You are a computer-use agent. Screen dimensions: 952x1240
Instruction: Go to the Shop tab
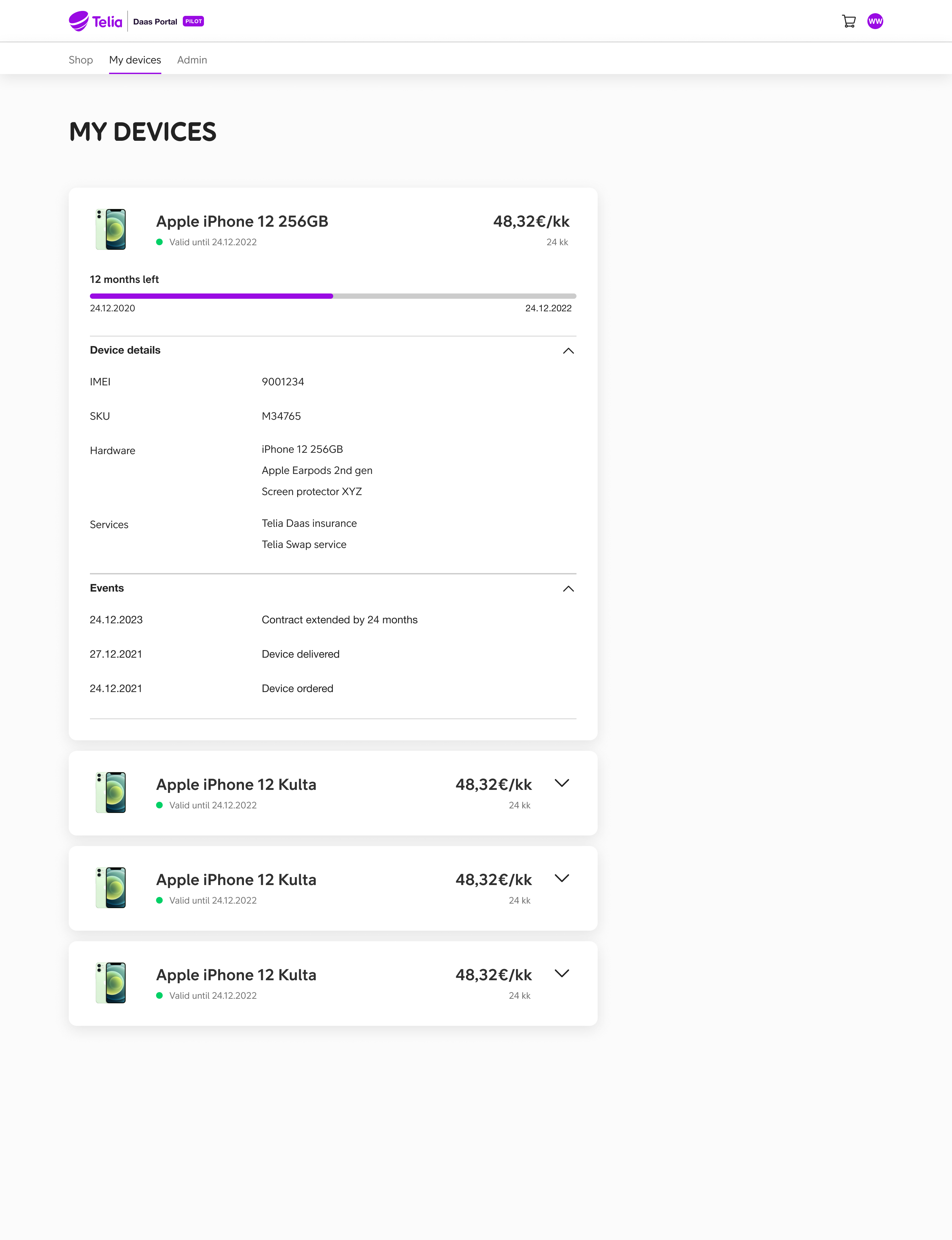click(80, 60)
